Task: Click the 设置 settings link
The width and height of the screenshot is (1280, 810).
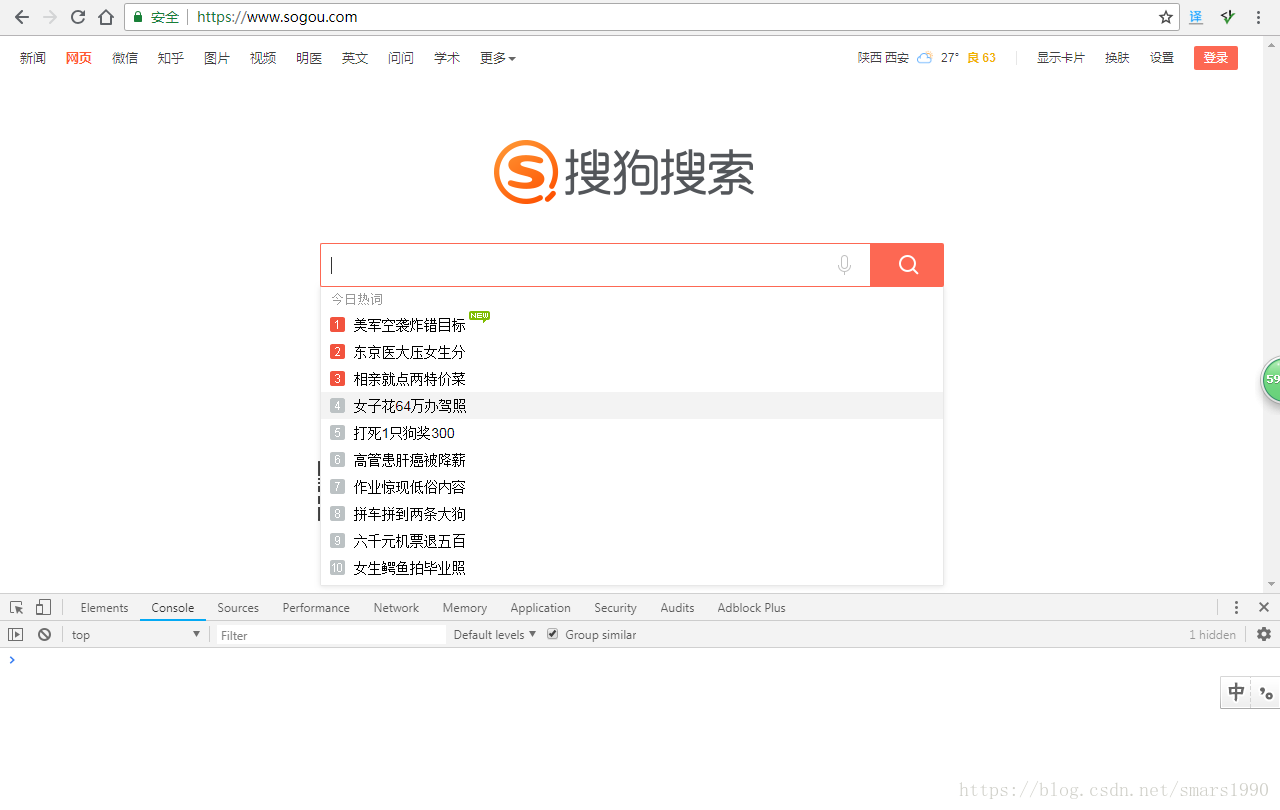Action: click(x=1162, y=58)
